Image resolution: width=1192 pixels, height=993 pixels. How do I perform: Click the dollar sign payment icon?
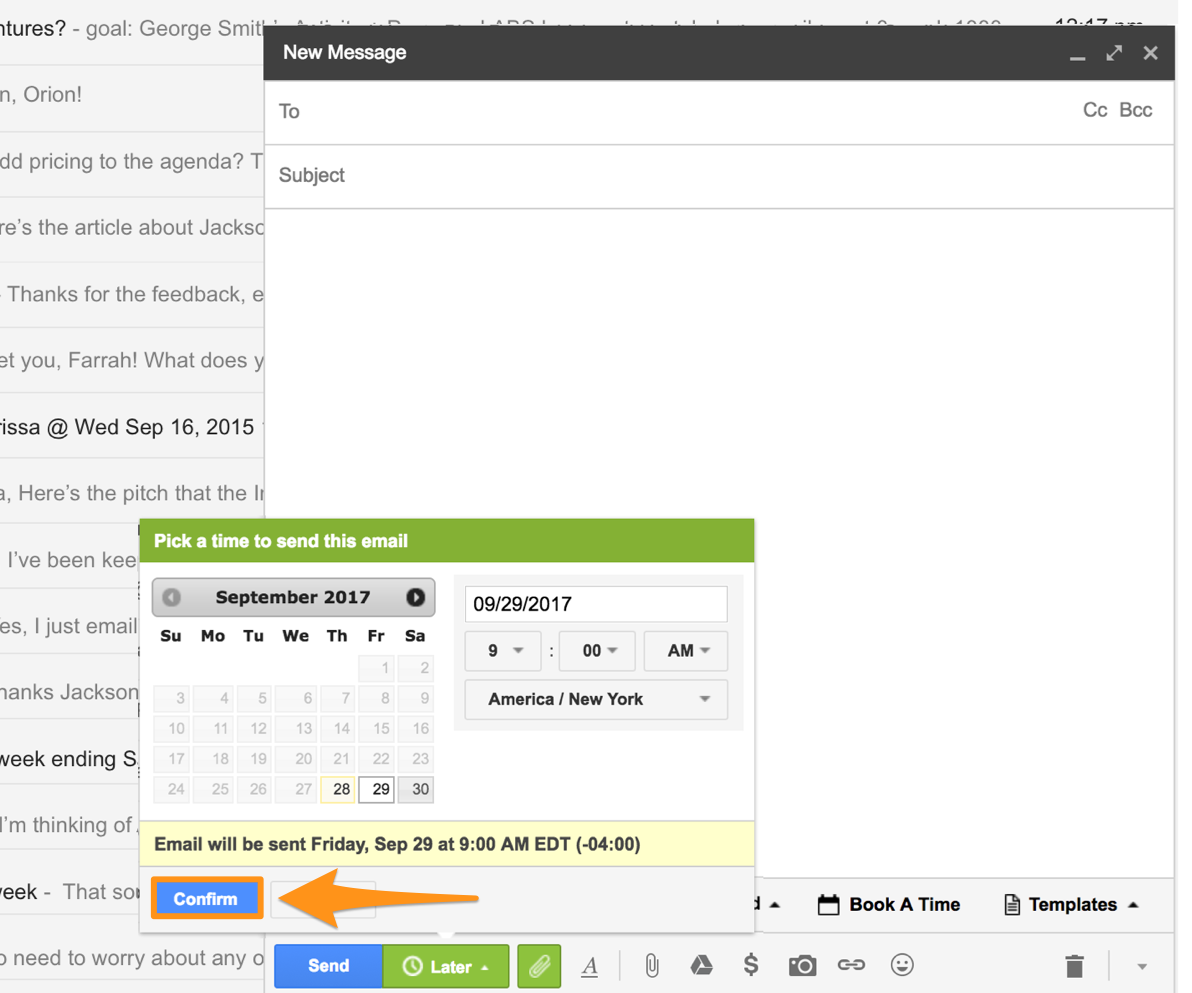coord(753,966)
